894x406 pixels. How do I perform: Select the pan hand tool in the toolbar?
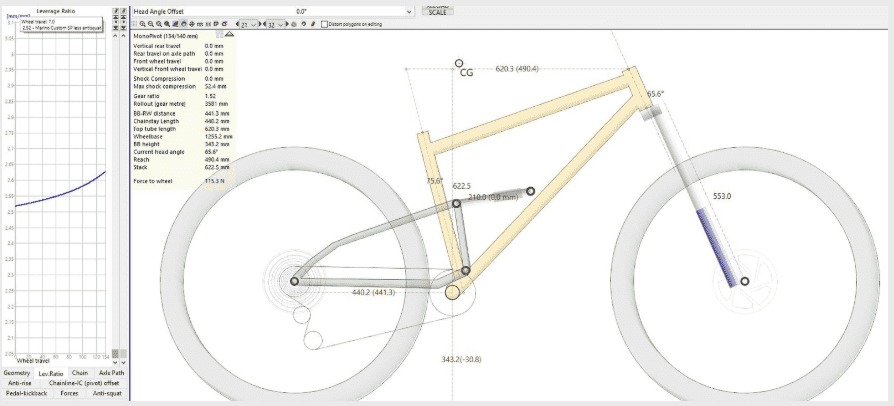184,24
